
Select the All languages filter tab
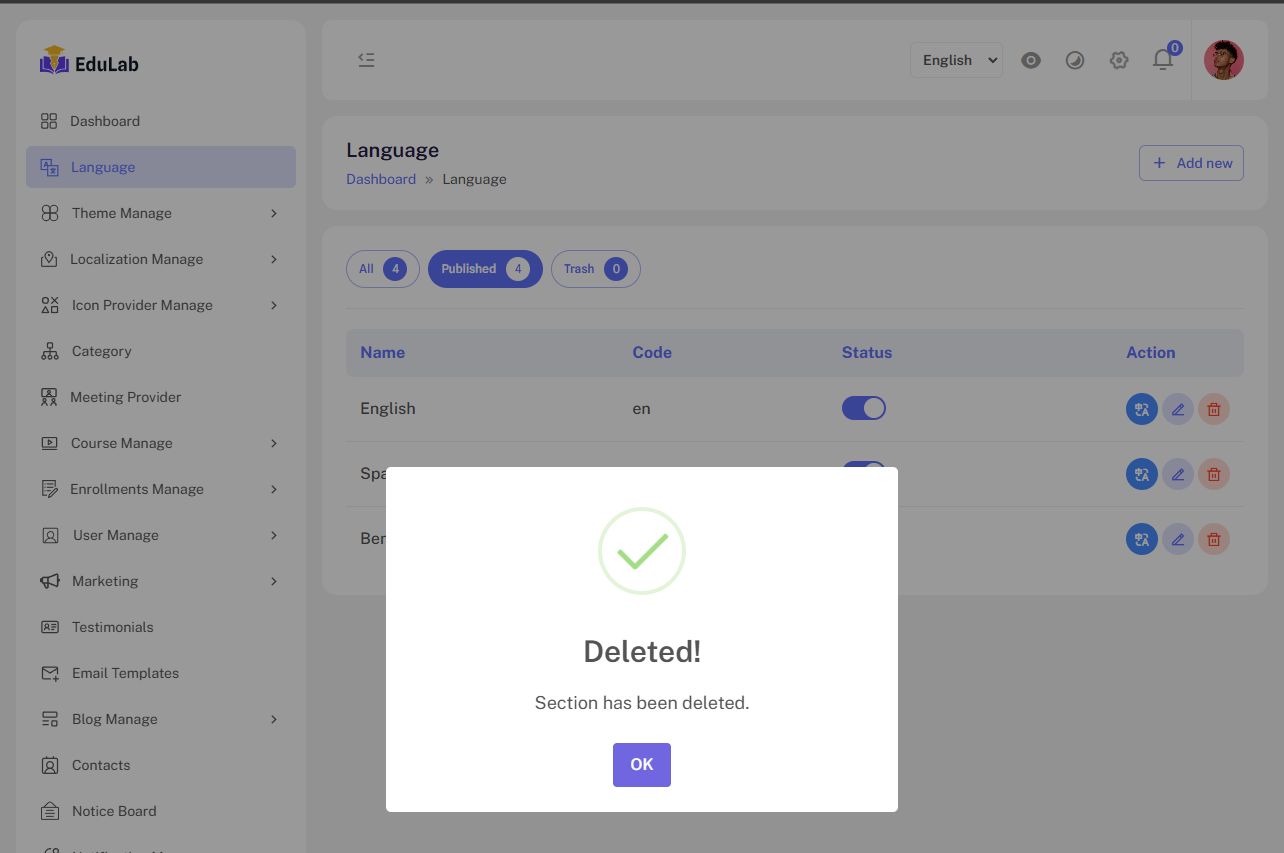pos(382,269)
